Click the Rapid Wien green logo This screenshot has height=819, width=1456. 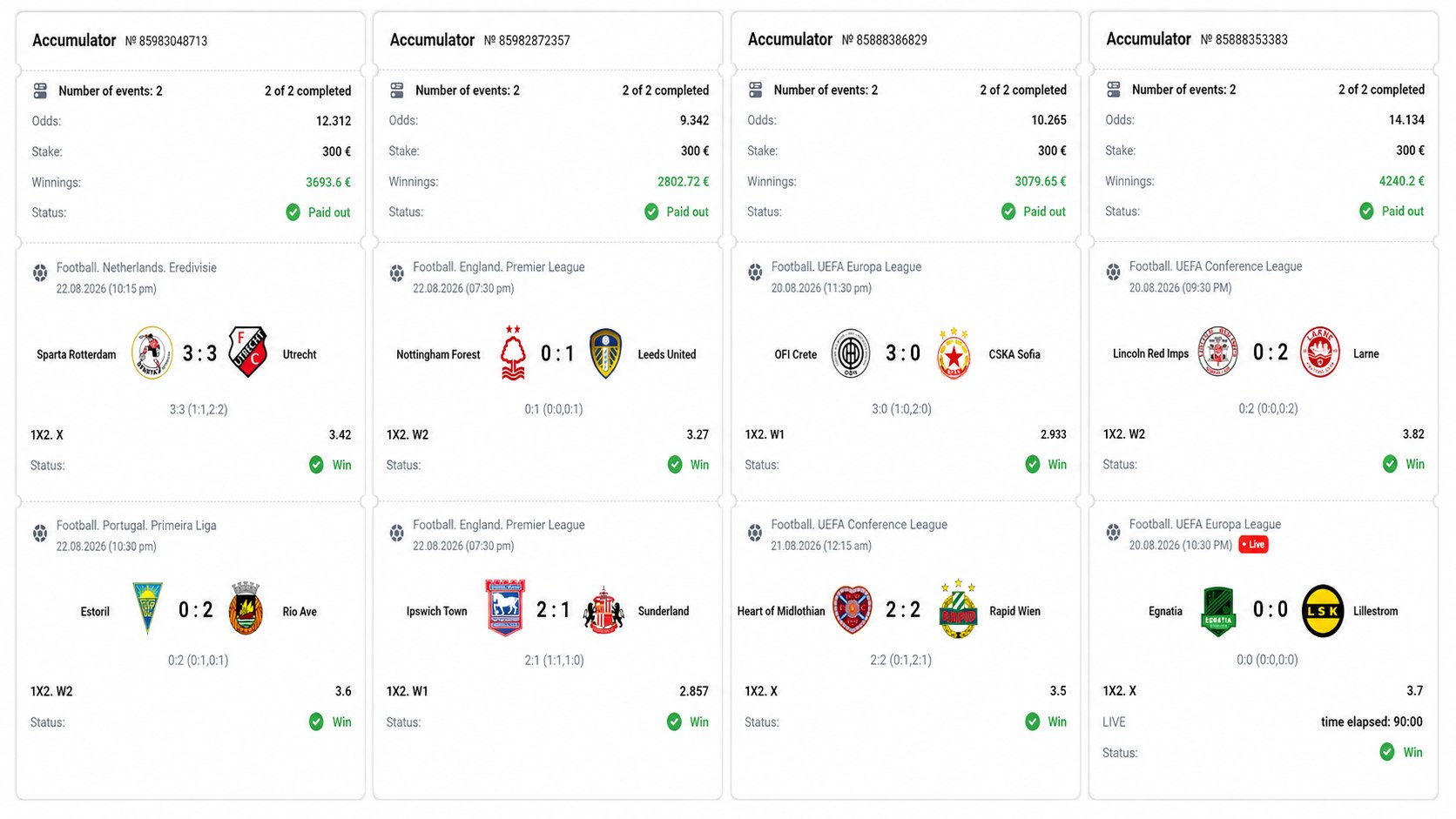958,609
